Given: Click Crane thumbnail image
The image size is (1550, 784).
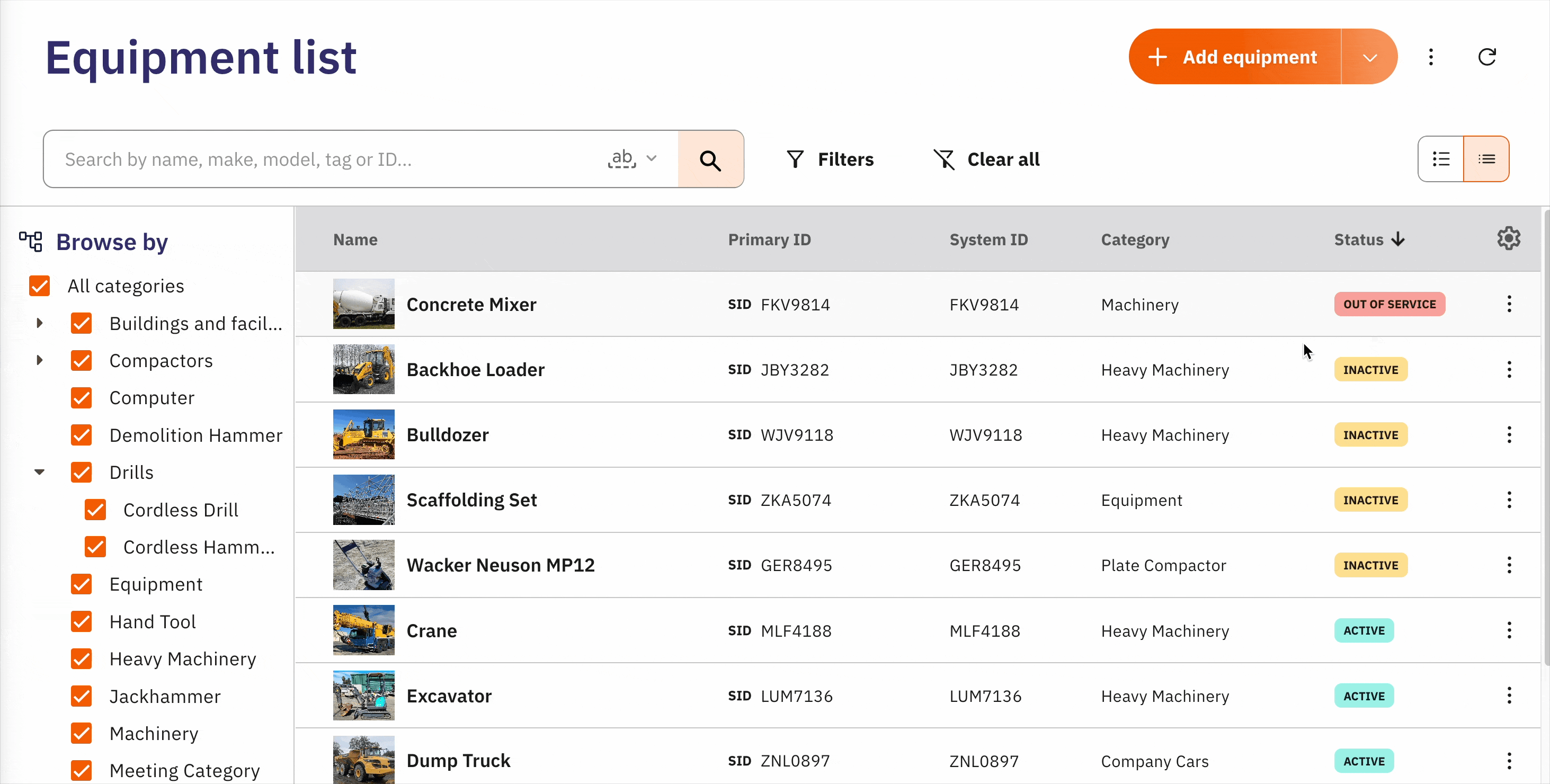Looking at the screenshot, I should pyautogui.click(x=363, y=630).
